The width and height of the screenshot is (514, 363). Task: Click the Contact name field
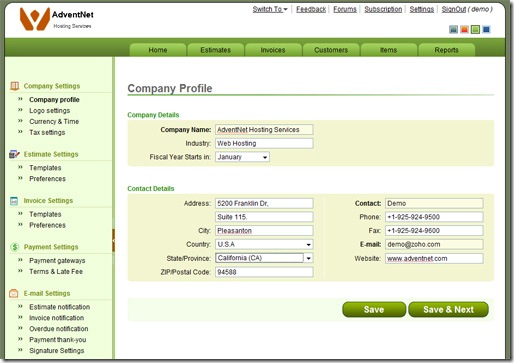pos(434,203)
